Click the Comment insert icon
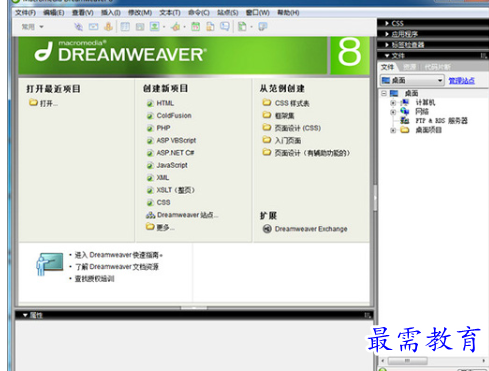 point(225,26)
